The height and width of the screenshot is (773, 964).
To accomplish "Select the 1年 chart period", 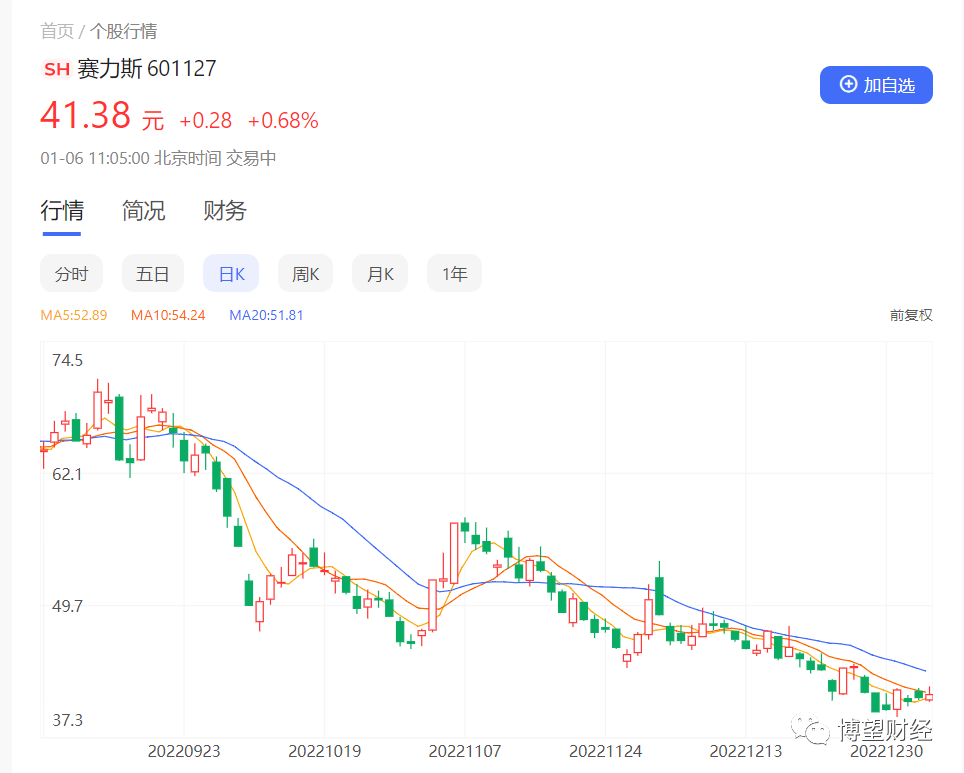I will [454, 273].
